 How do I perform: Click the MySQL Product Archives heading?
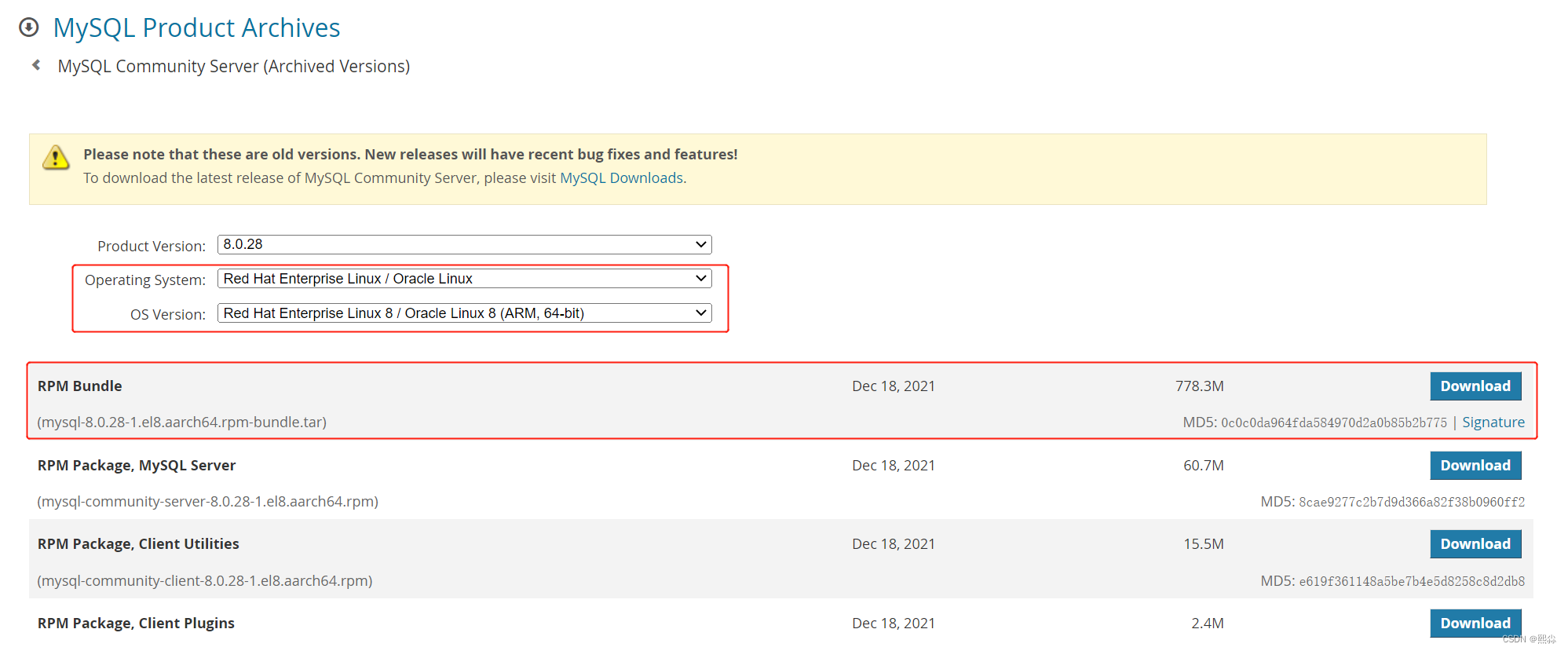click(196, 27)
